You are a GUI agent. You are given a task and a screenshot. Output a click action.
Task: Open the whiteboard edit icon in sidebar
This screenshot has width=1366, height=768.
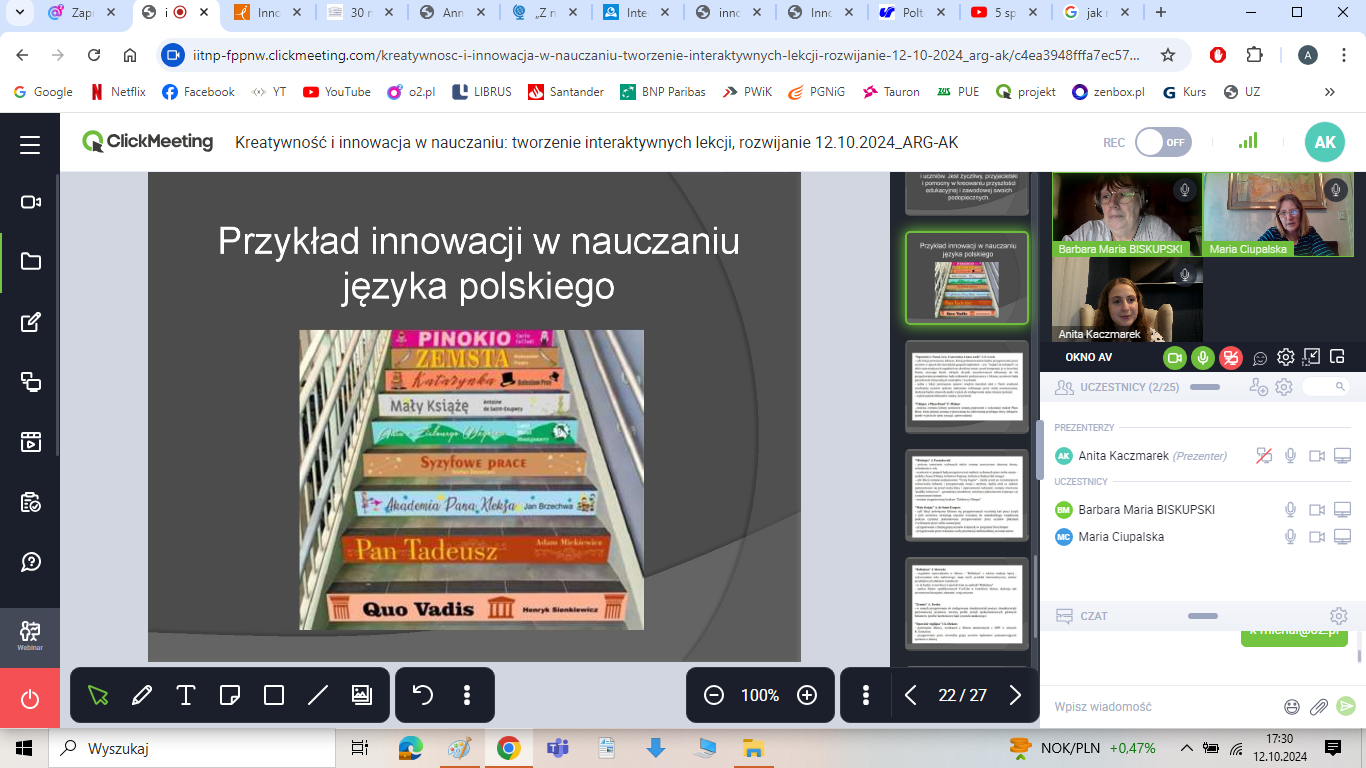[30, 321]
